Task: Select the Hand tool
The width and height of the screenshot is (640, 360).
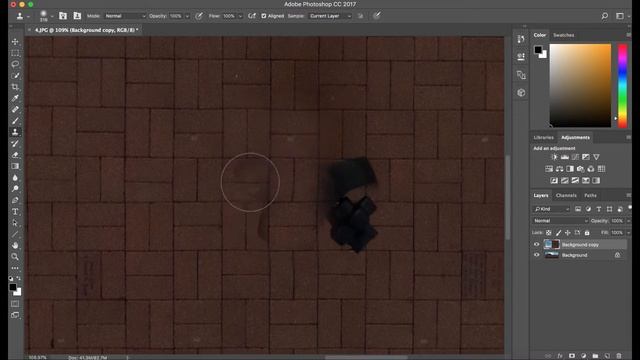Action: click(x=15, y=245)
